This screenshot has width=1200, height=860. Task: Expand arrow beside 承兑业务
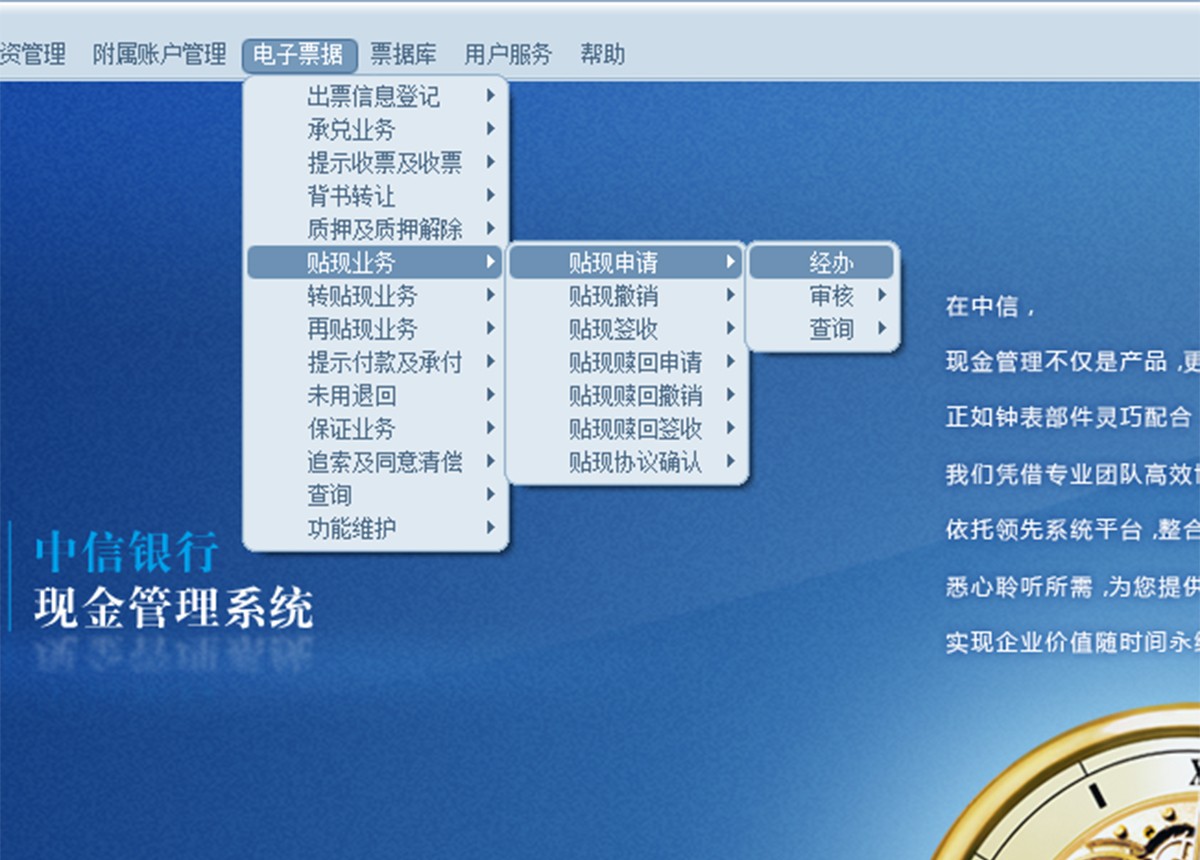pos(490,129)
